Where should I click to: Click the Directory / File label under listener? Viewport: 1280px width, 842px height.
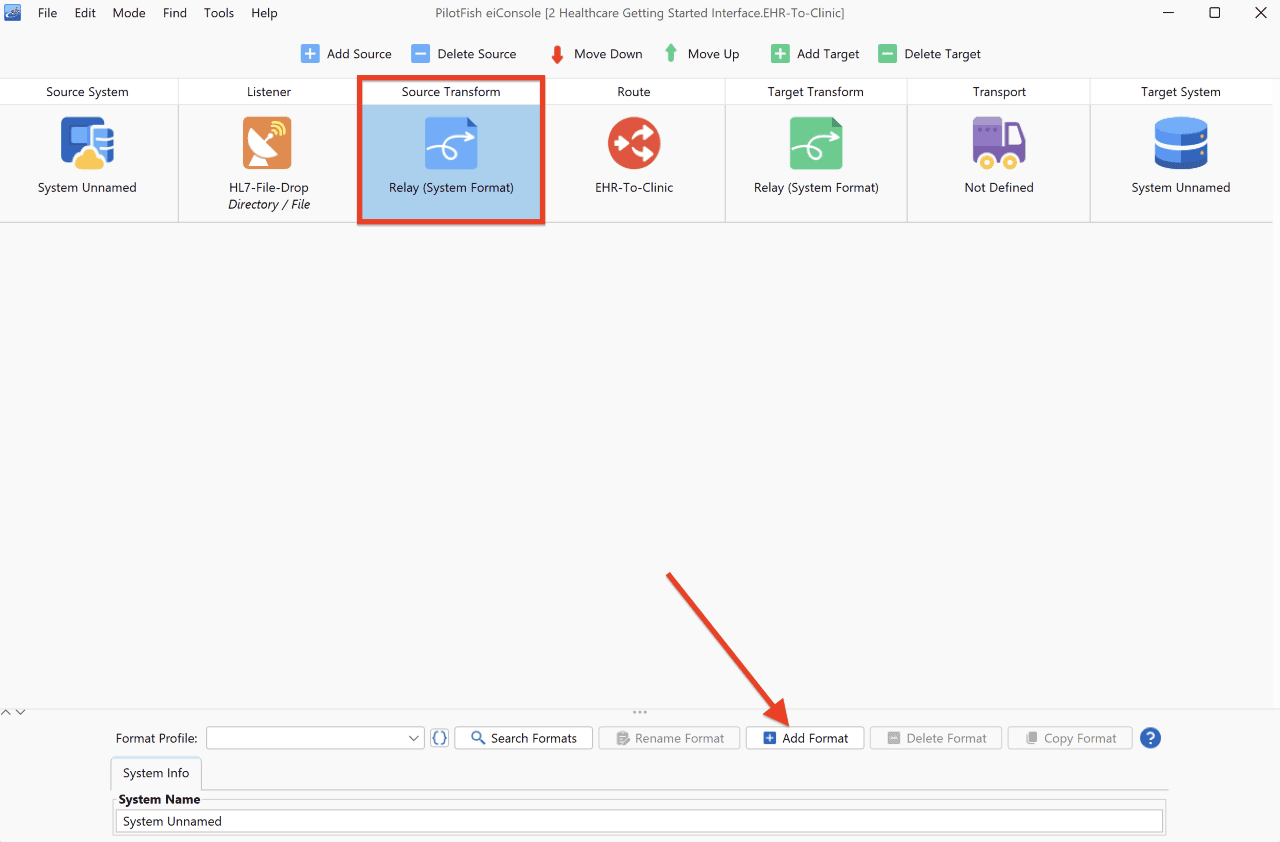[x=269, y=204]
